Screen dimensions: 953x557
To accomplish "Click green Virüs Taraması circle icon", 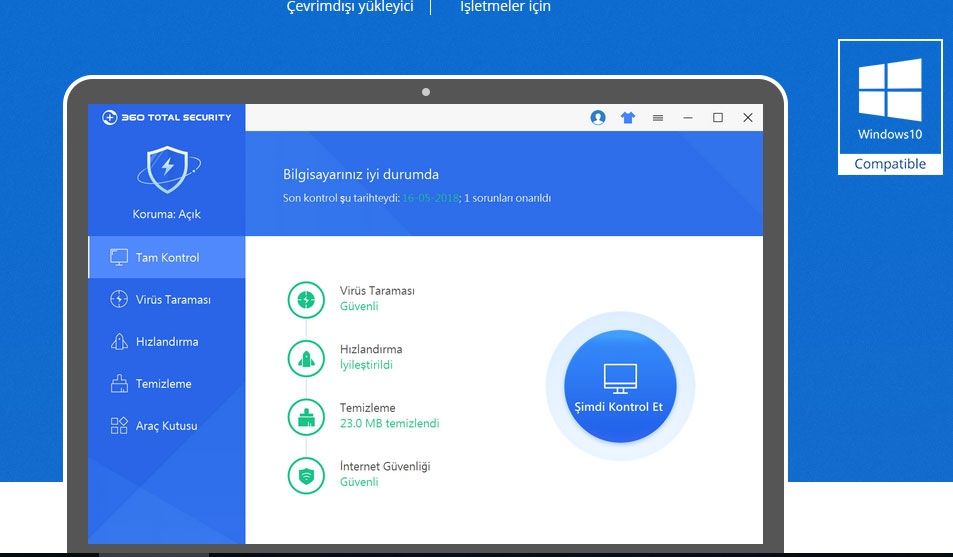I will pyautogui.click(x=306, y=300).
